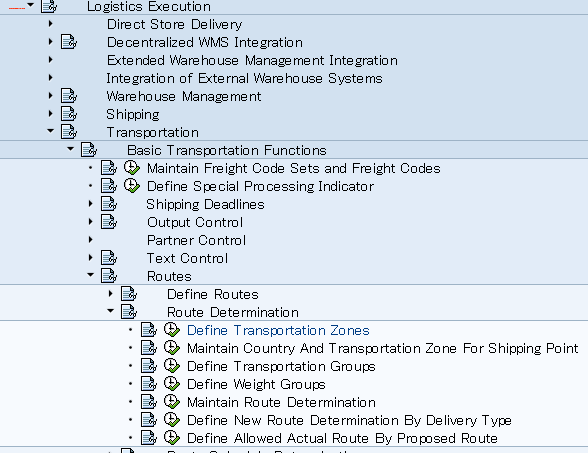Viewport: 588px width, 453px height.
Task: Expand the Direct Store Delivery node
Action: 51,24
